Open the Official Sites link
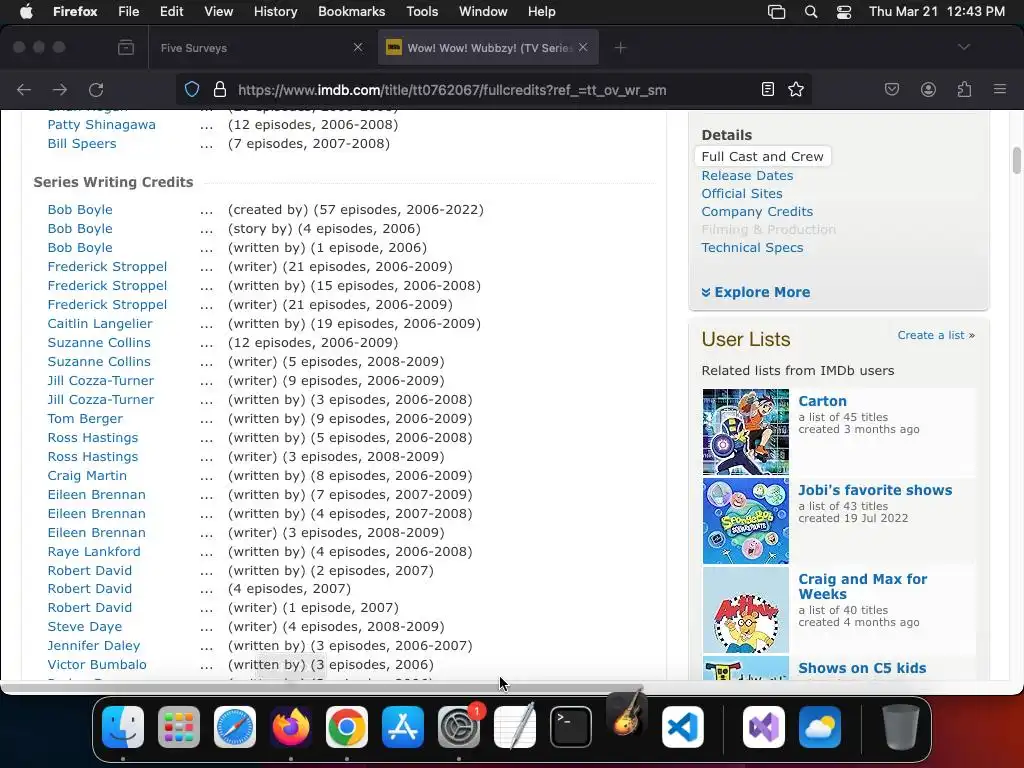The height and width of the screenshot is (768, 1024). pos(742,193)
